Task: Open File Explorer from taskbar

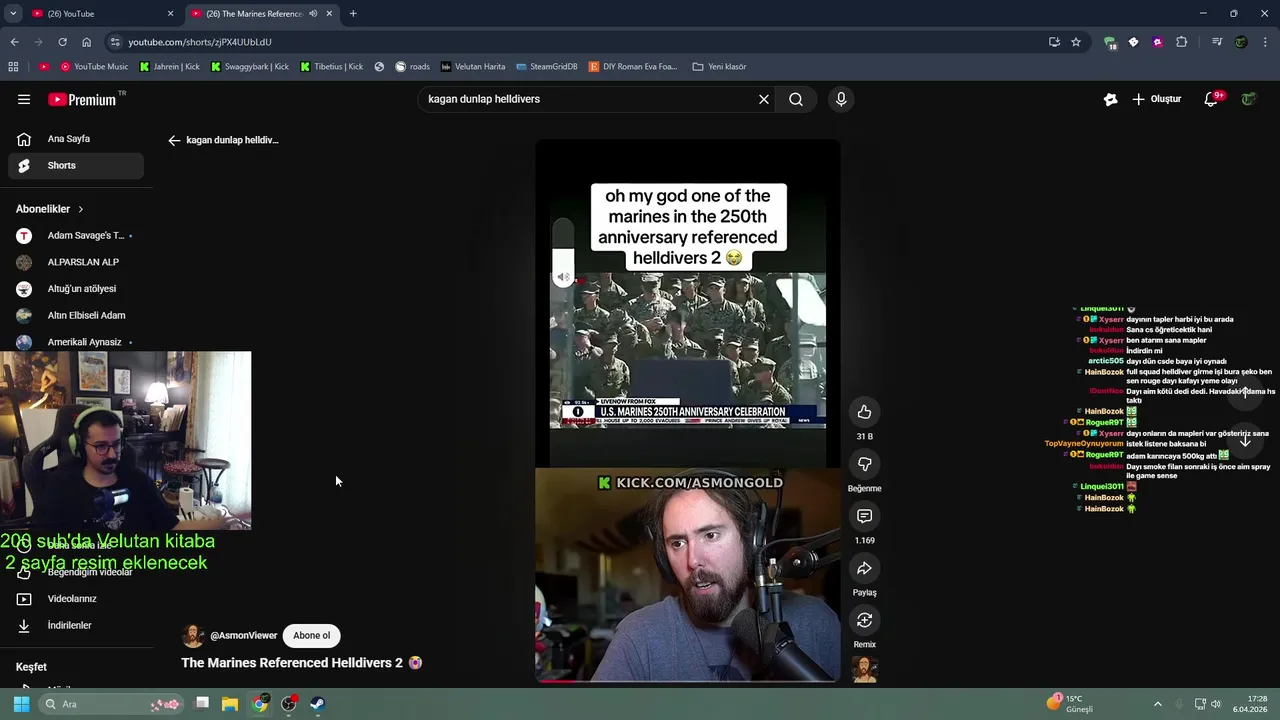Action: (x=230, y=704)
